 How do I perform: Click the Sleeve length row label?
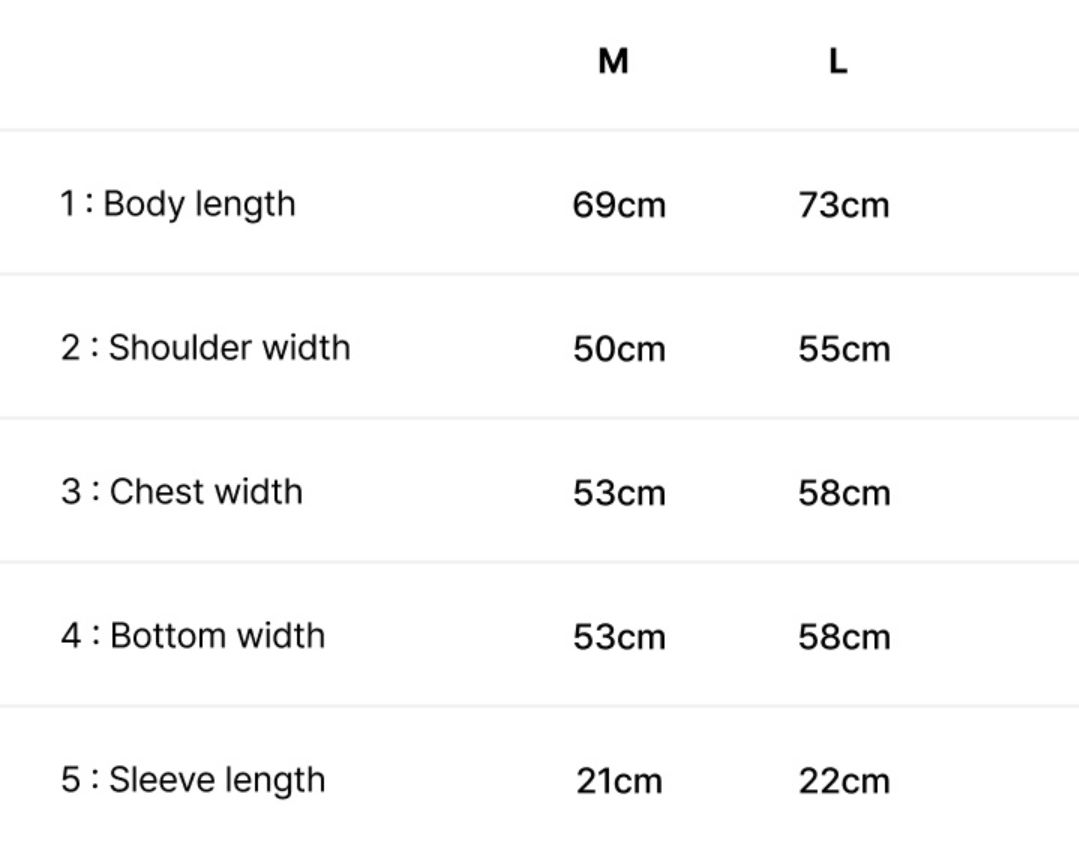point(217,780)
